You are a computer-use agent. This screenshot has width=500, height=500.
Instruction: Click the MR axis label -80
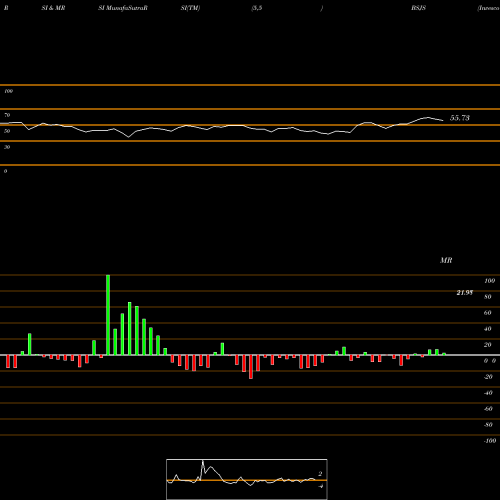click(x=488, y=425)
